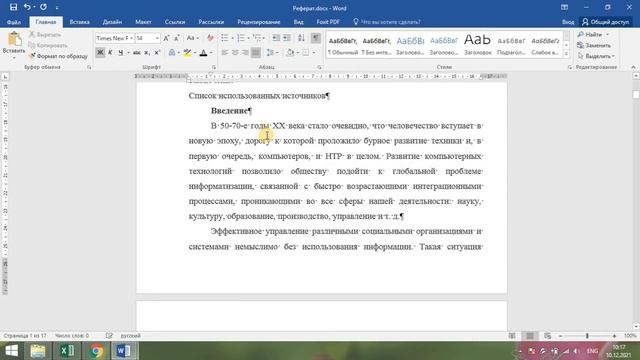Open the font color dropdown arrow

211,53
